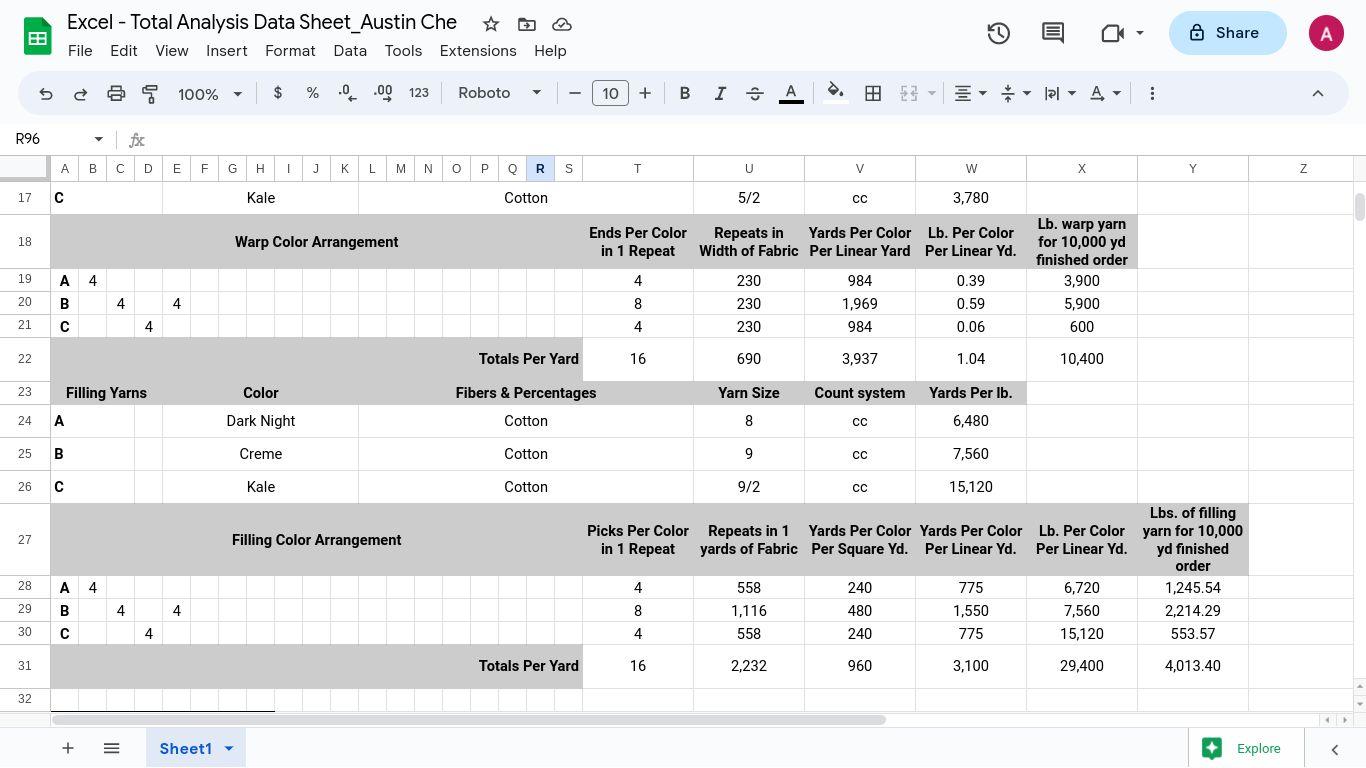Open the Help menu
The image size is (1366, 768).
(x=550, y=51)
